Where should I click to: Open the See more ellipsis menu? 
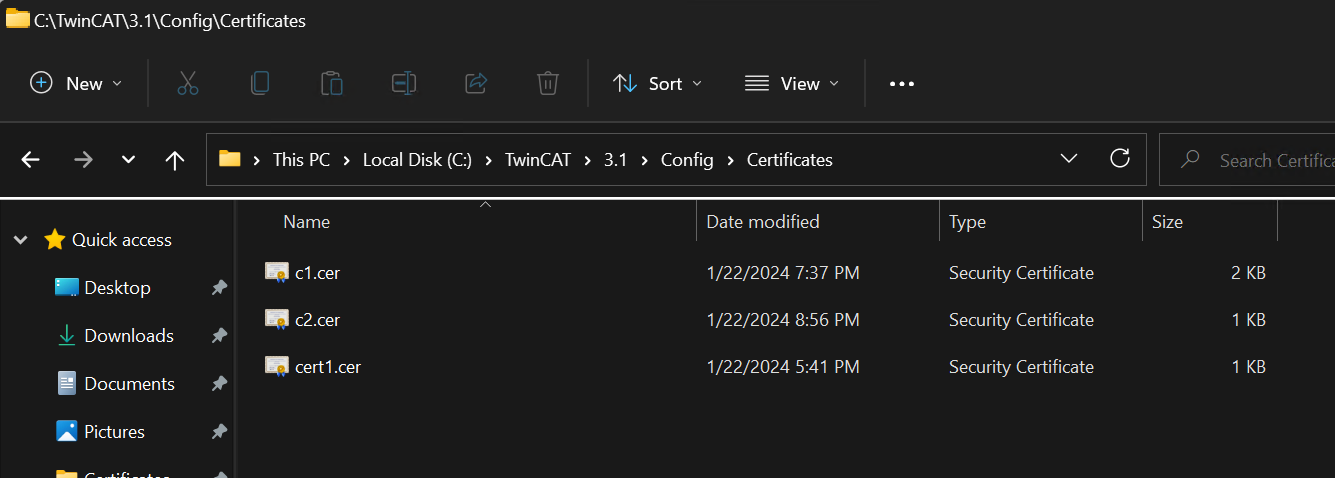coord(902,84)
